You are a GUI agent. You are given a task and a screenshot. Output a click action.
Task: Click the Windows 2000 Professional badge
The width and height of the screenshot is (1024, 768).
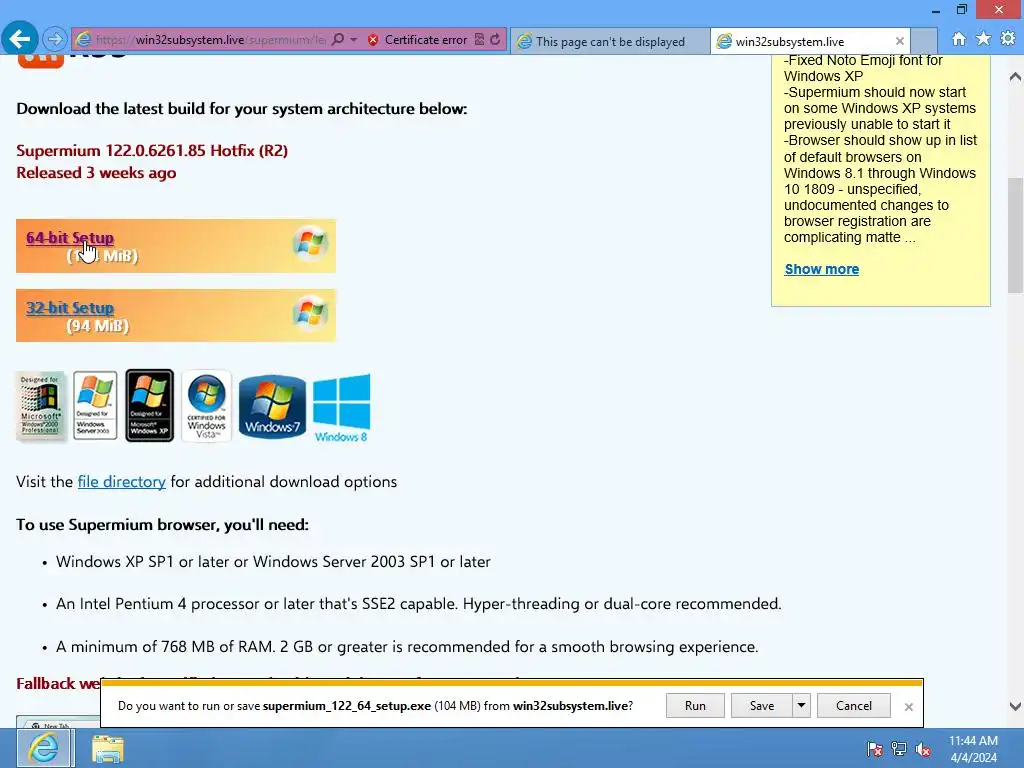click(x=40, y=406)
